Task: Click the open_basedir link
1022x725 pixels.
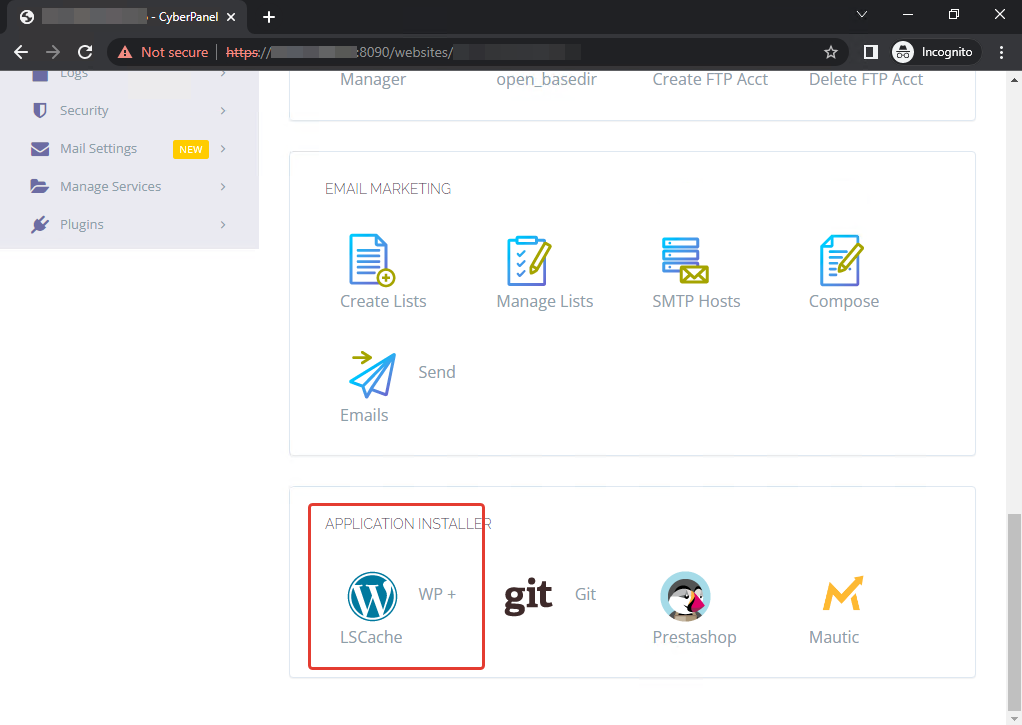Action: click(x=547, y=80)
